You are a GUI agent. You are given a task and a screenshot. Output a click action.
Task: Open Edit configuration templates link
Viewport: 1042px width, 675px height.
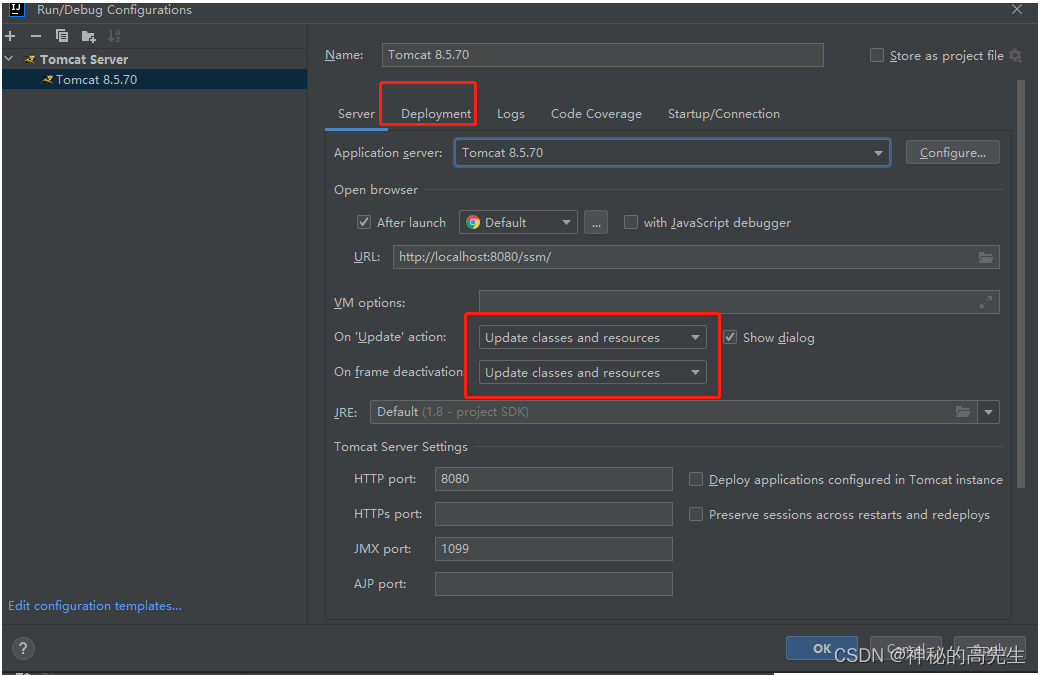pos(95,606)
